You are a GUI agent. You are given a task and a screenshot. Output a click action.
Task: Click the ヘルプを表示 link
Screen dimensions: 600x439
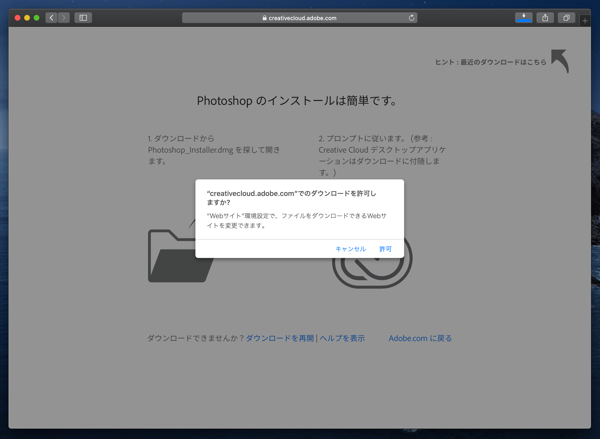pyautogui.click(x=342, y=338)
